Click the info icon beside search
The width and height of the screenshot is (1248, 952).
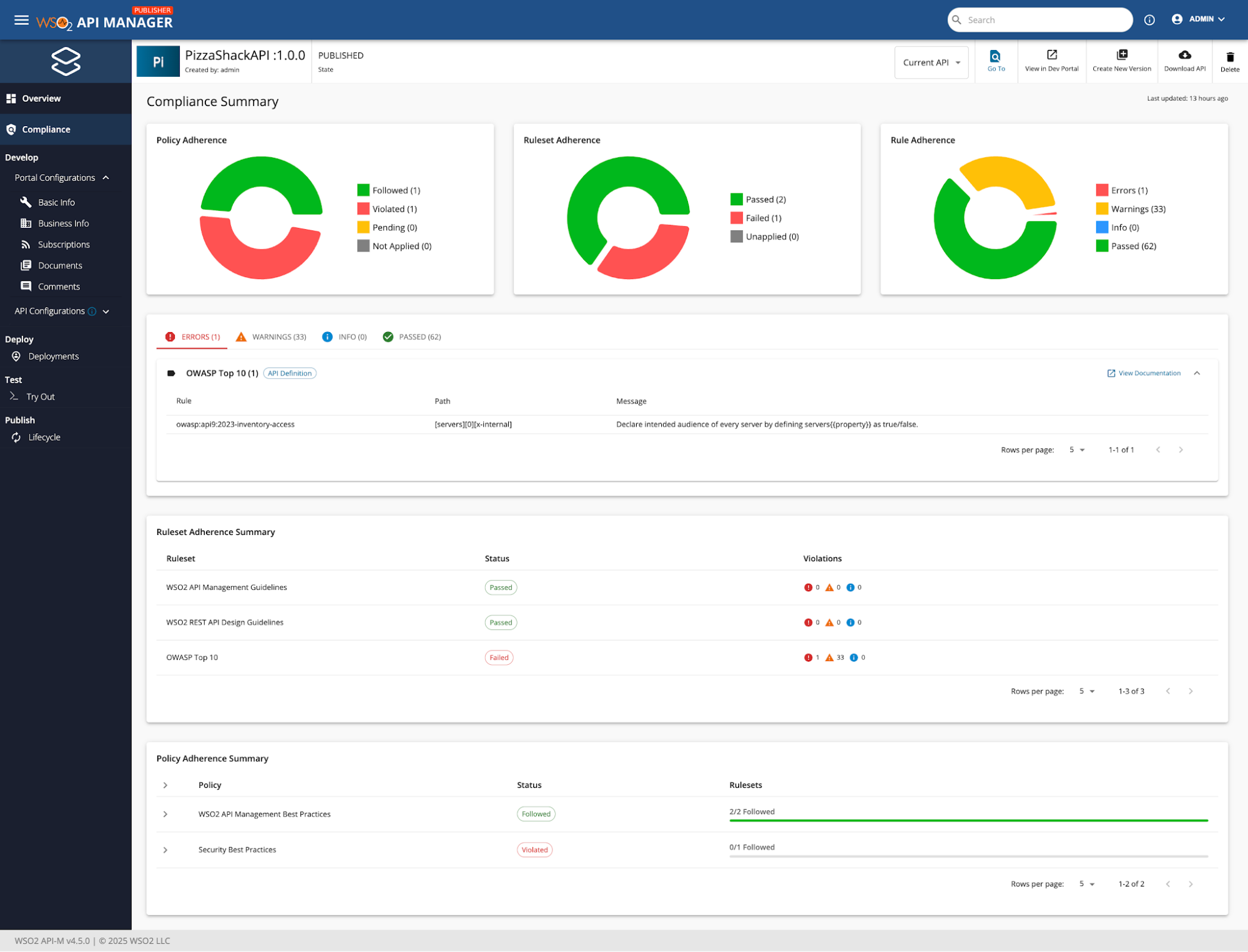click(x=1149, y=20)
